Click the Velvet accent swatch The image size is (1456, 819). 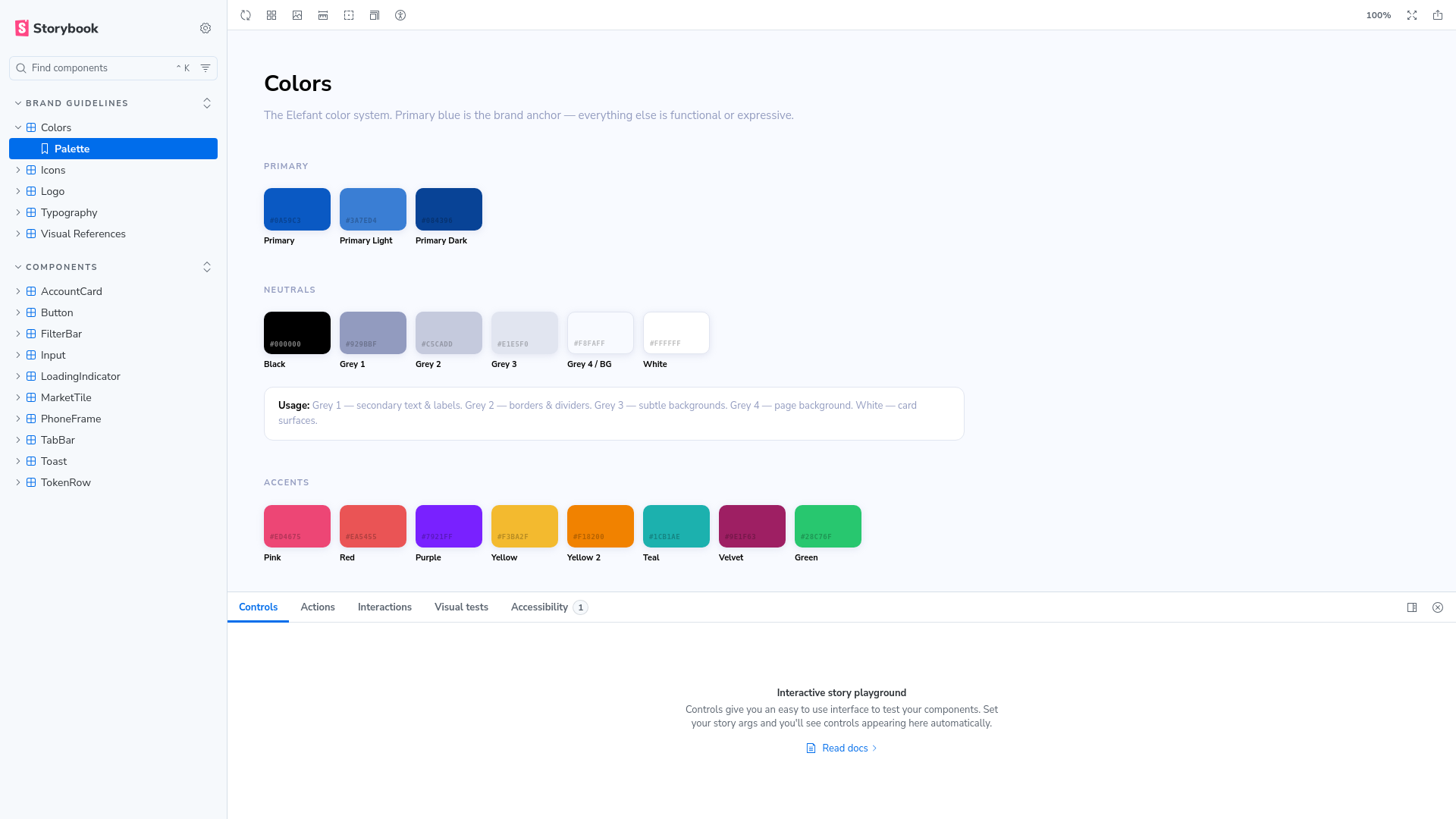point(752,526)
